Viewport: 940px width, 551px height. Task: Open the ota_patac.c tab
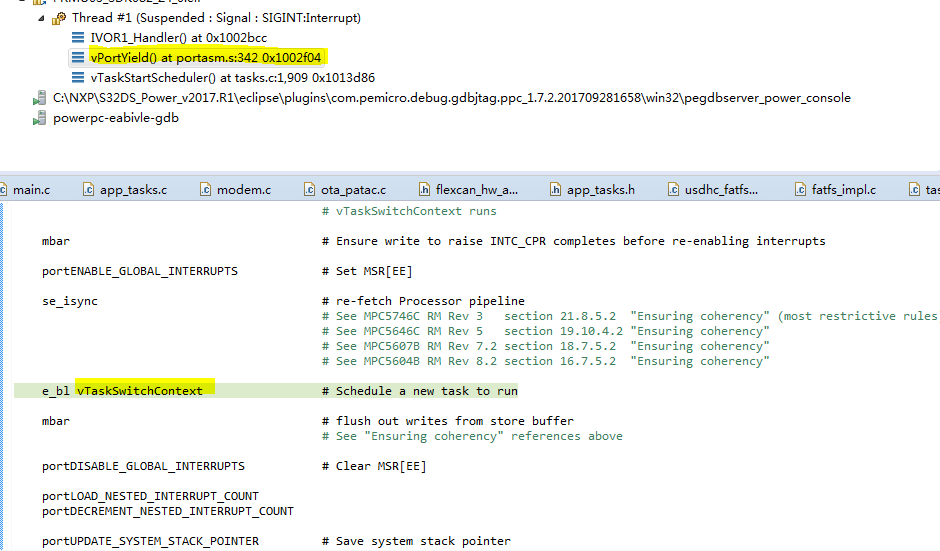click(353, 190)
